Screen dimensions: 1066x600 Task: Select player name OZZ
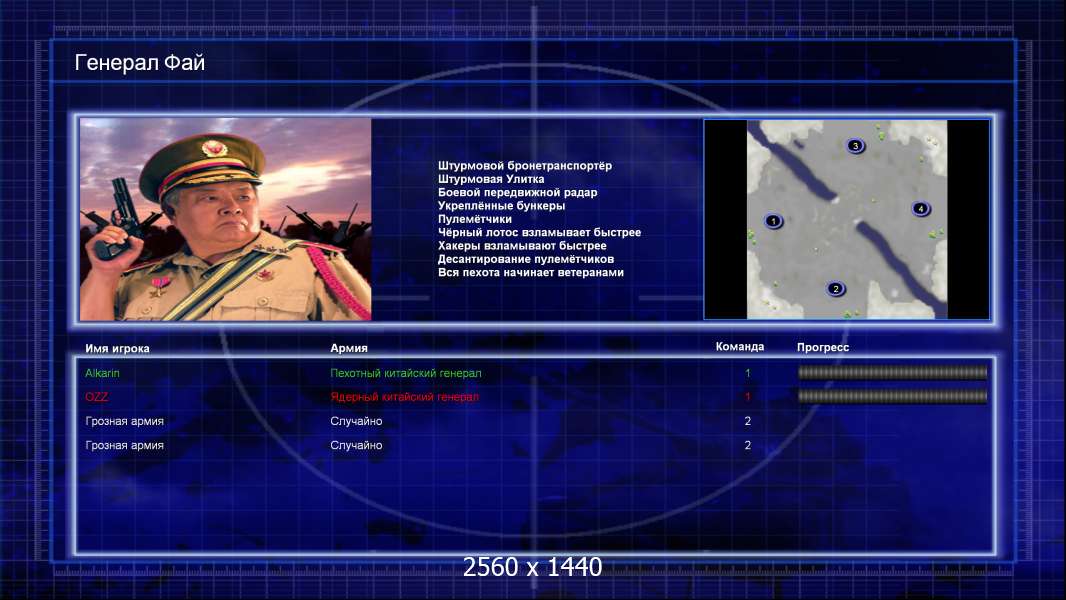[x=96, y=397]
